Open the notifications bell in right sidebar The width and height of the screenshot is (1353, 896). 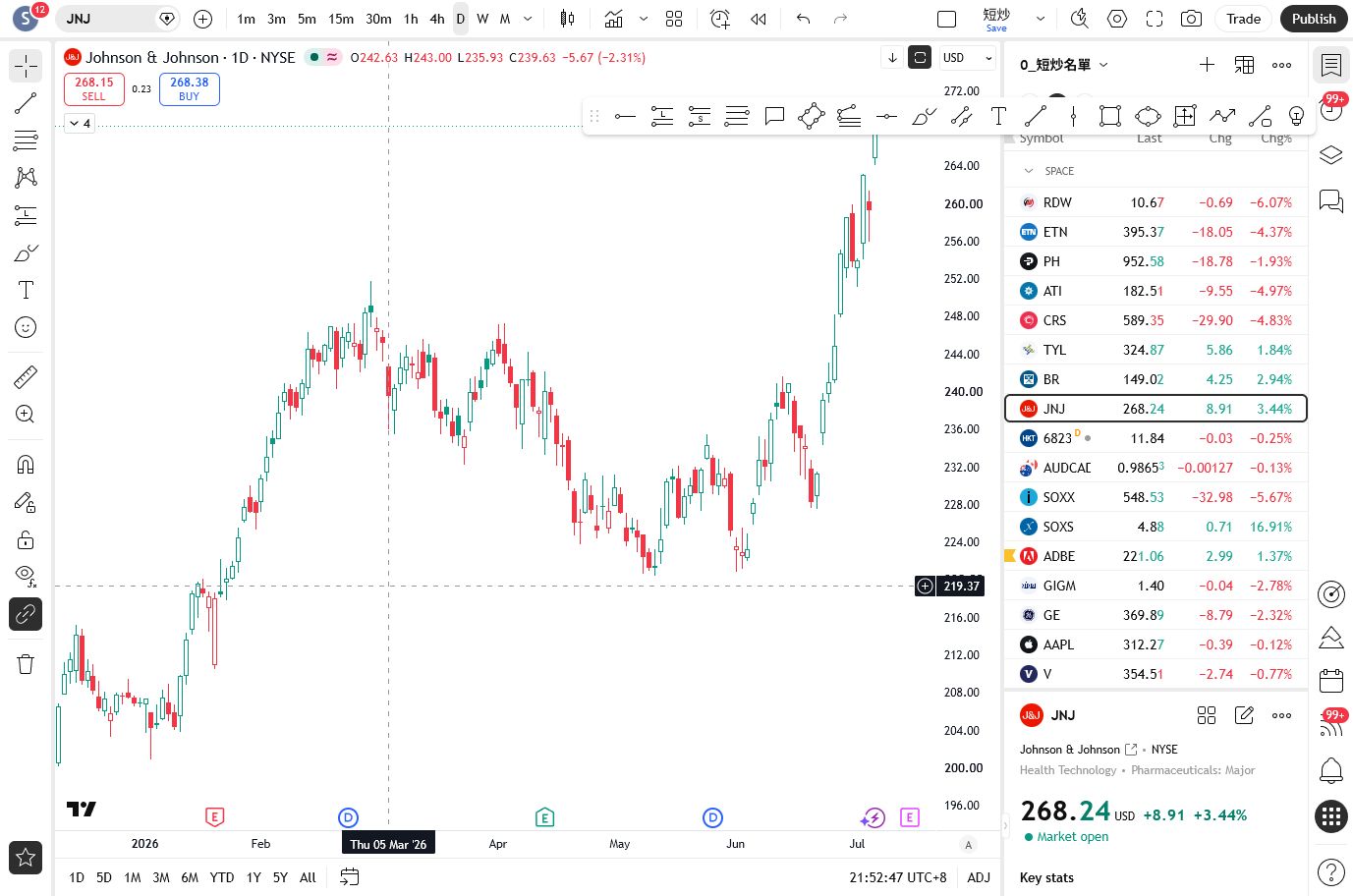tap(1331, 770)
